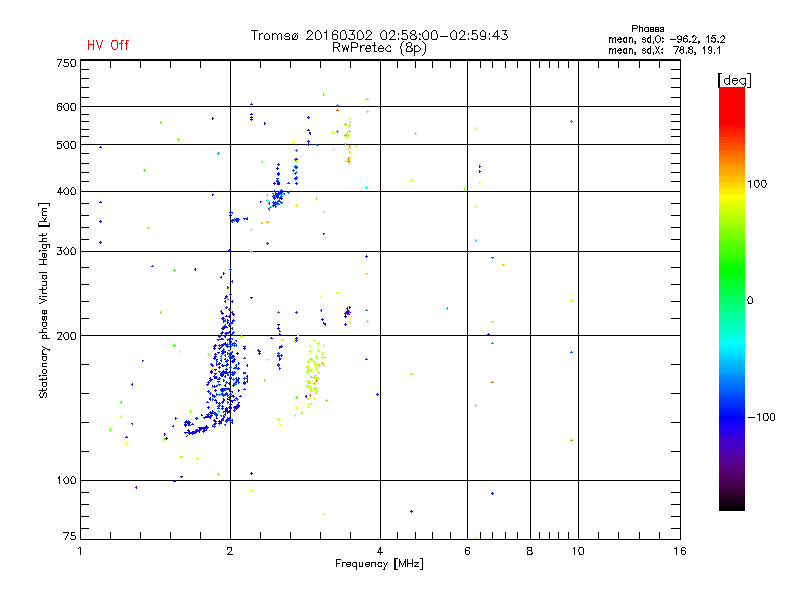Viewport: 800px width, 600px height.
Task: Click the "Stationary phase Virtual Height [km]" axis label
Action: [x=44, y=300]
